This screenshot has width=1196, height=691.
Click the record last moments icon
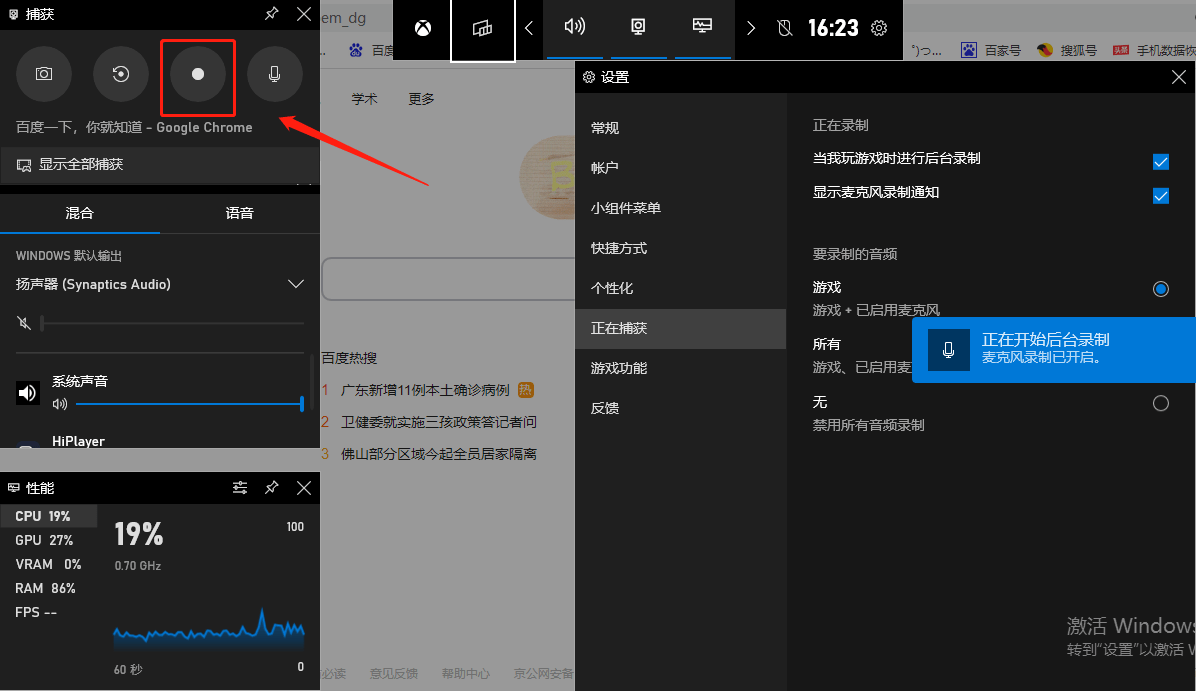[121, 73]
